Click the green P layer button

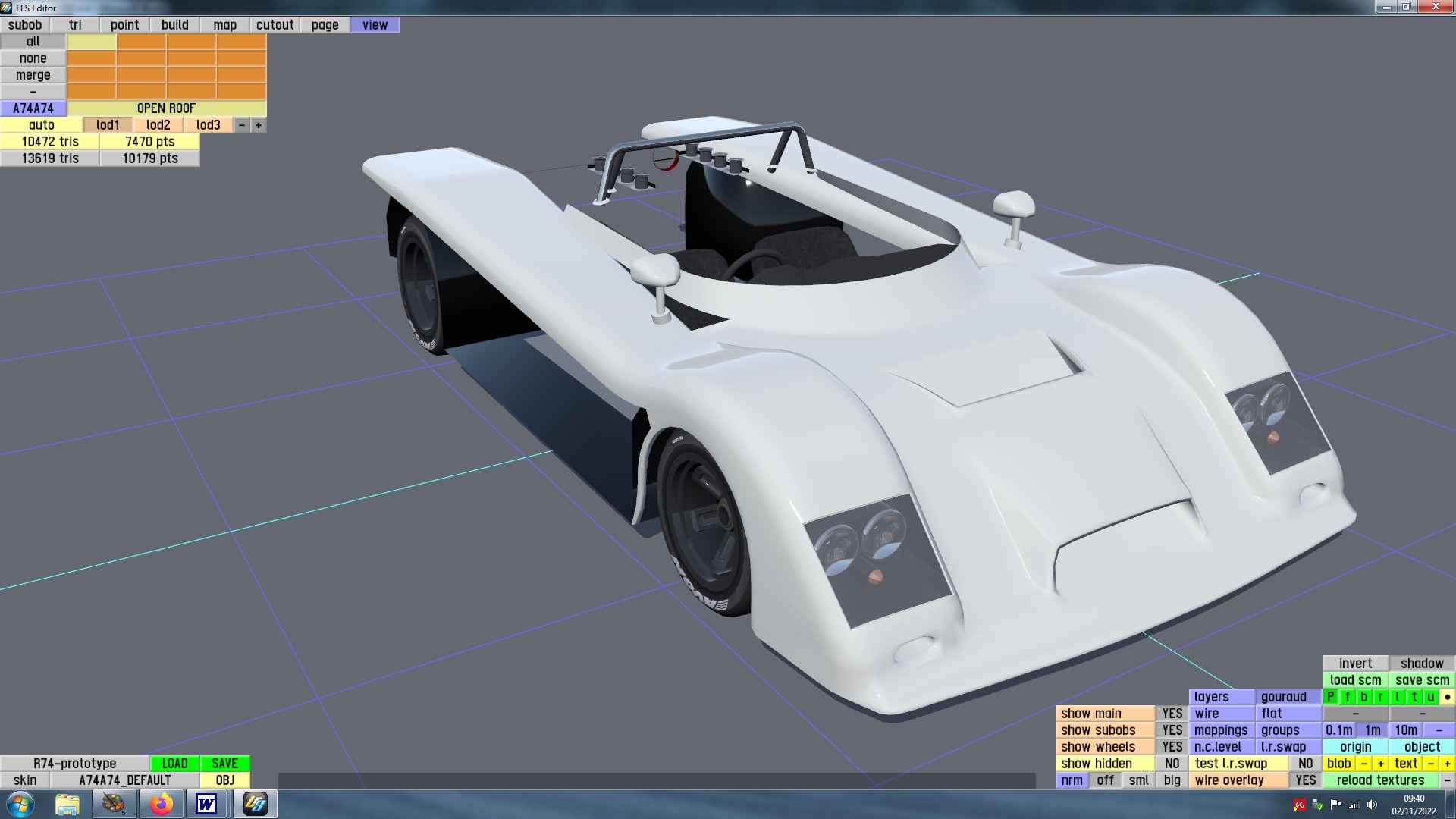click(1331, 697)
